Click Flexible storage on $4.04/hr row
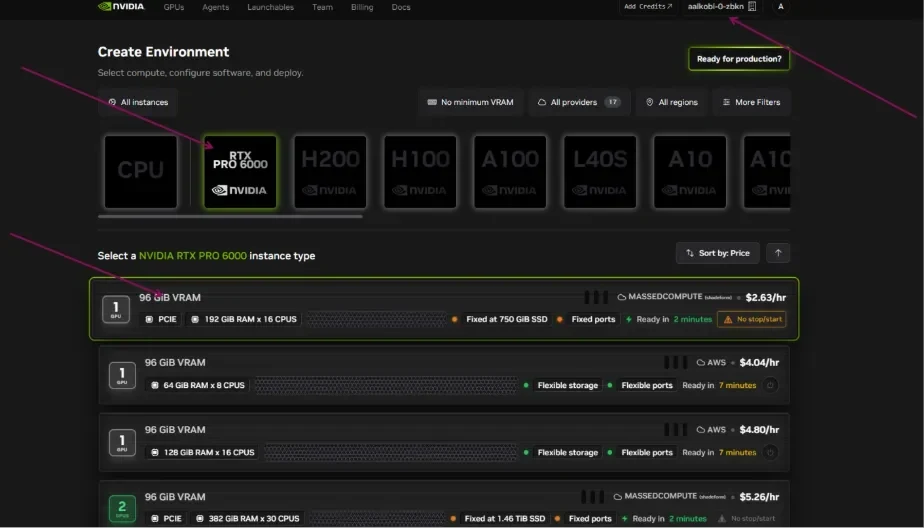924x528 pixels. click(x=567, y=385)
